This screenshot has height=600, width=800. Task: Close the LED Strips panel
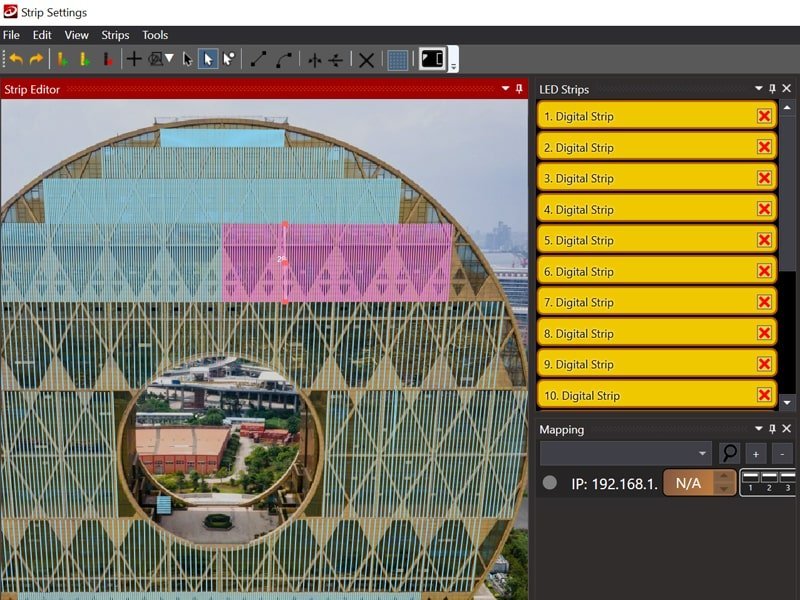point(786,89)
